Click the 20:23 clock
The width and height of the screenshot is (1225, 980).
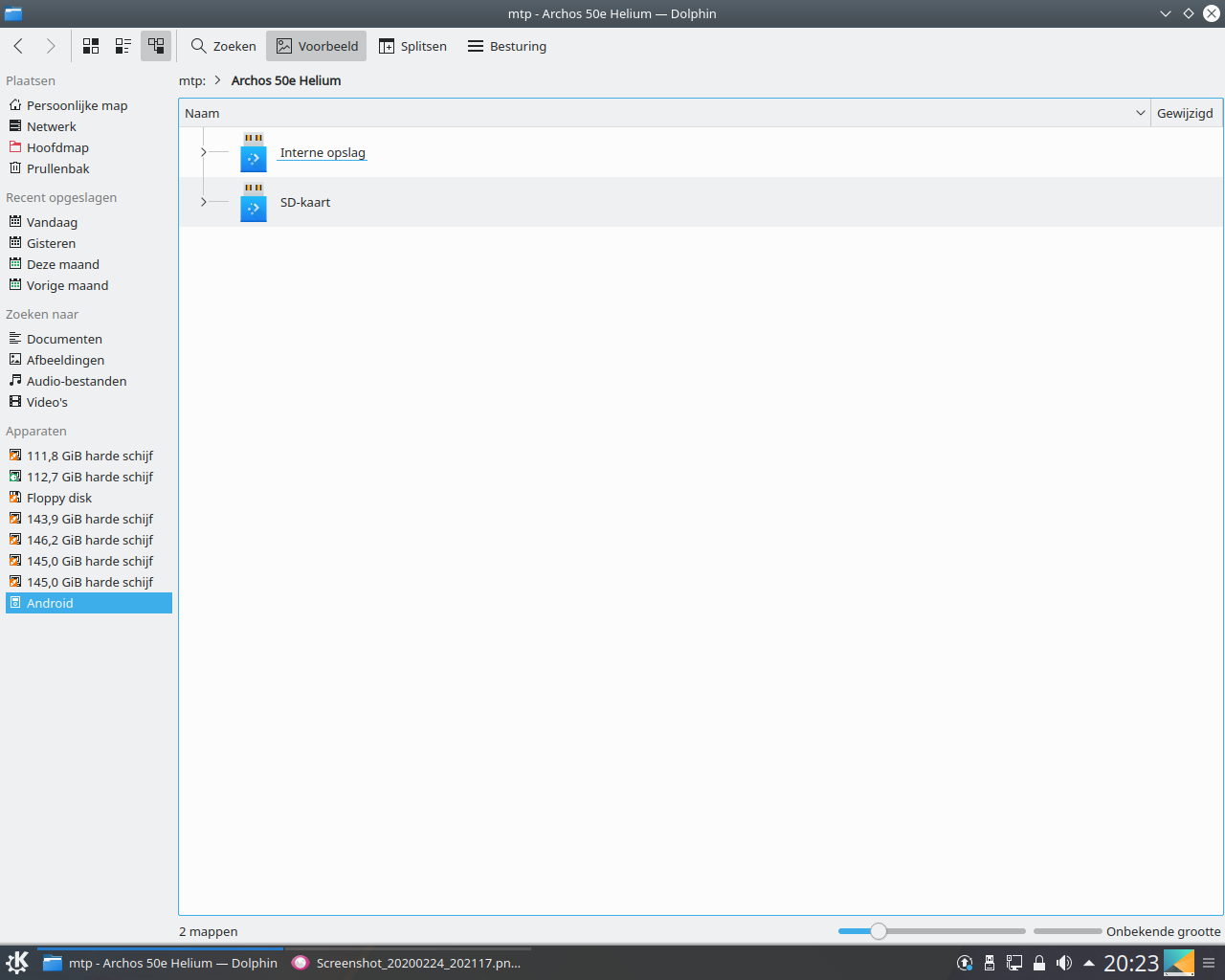click(1131, 963)
